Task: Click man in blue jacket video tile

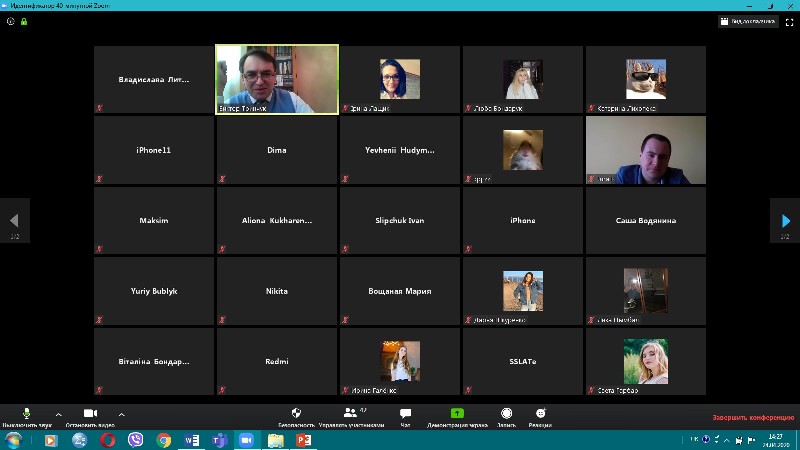Action: (646, 150)
